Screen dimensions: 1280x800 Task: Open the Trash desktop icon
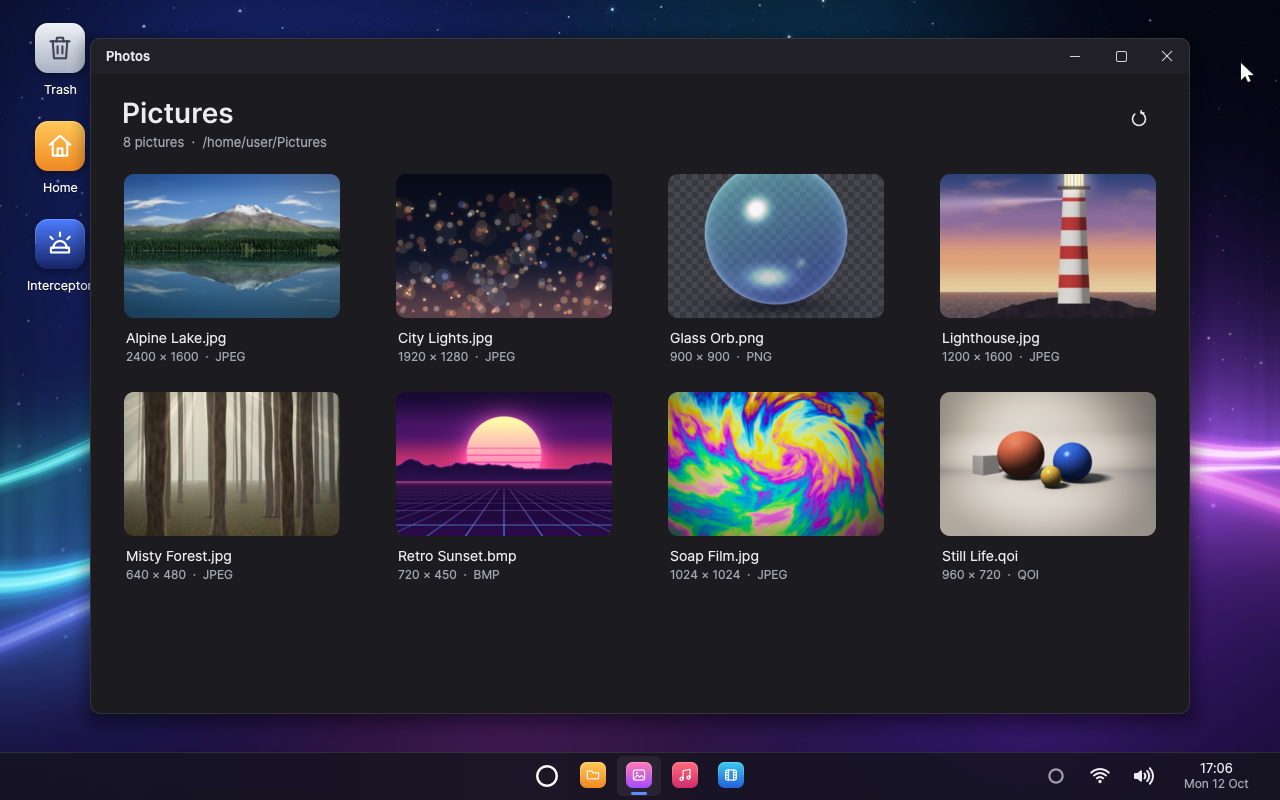60,48
